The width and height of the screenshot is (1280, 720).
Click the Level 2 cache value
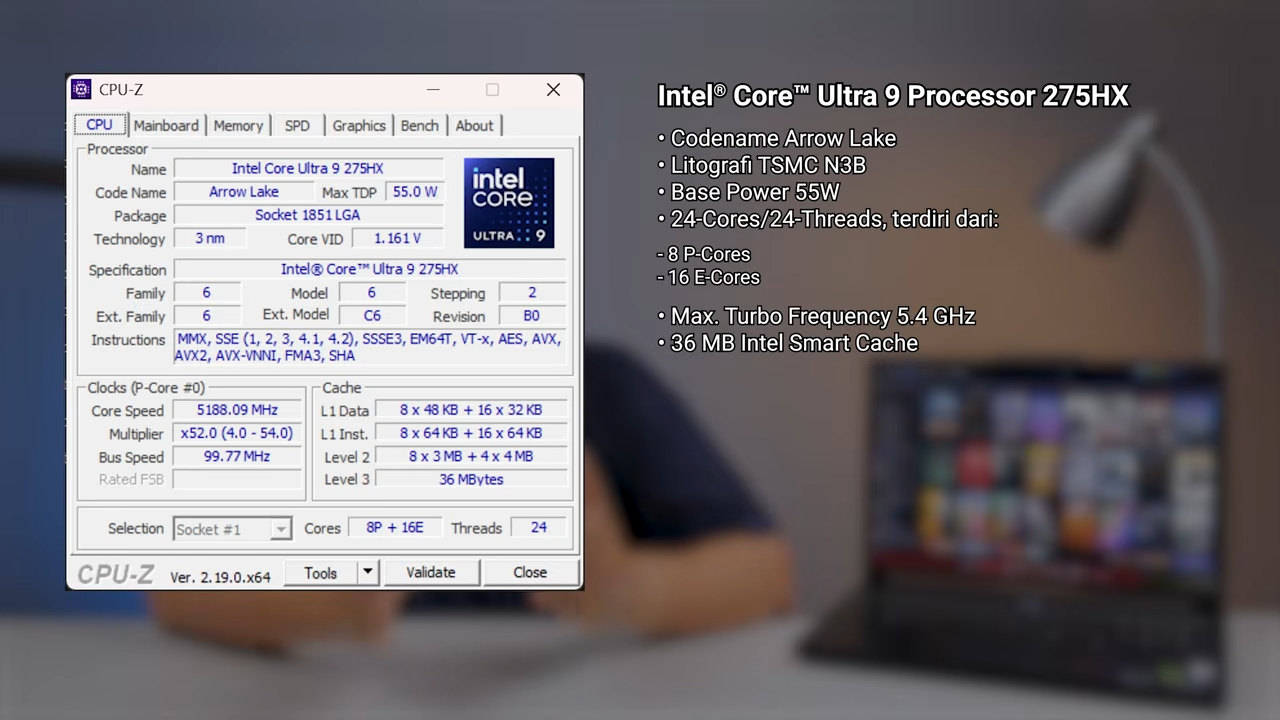(x=471, y=456)
